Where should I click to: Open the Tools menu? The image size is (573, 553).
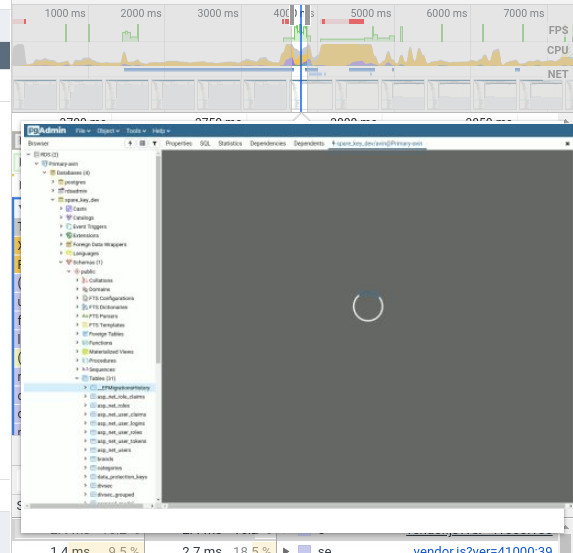point(136,131)
